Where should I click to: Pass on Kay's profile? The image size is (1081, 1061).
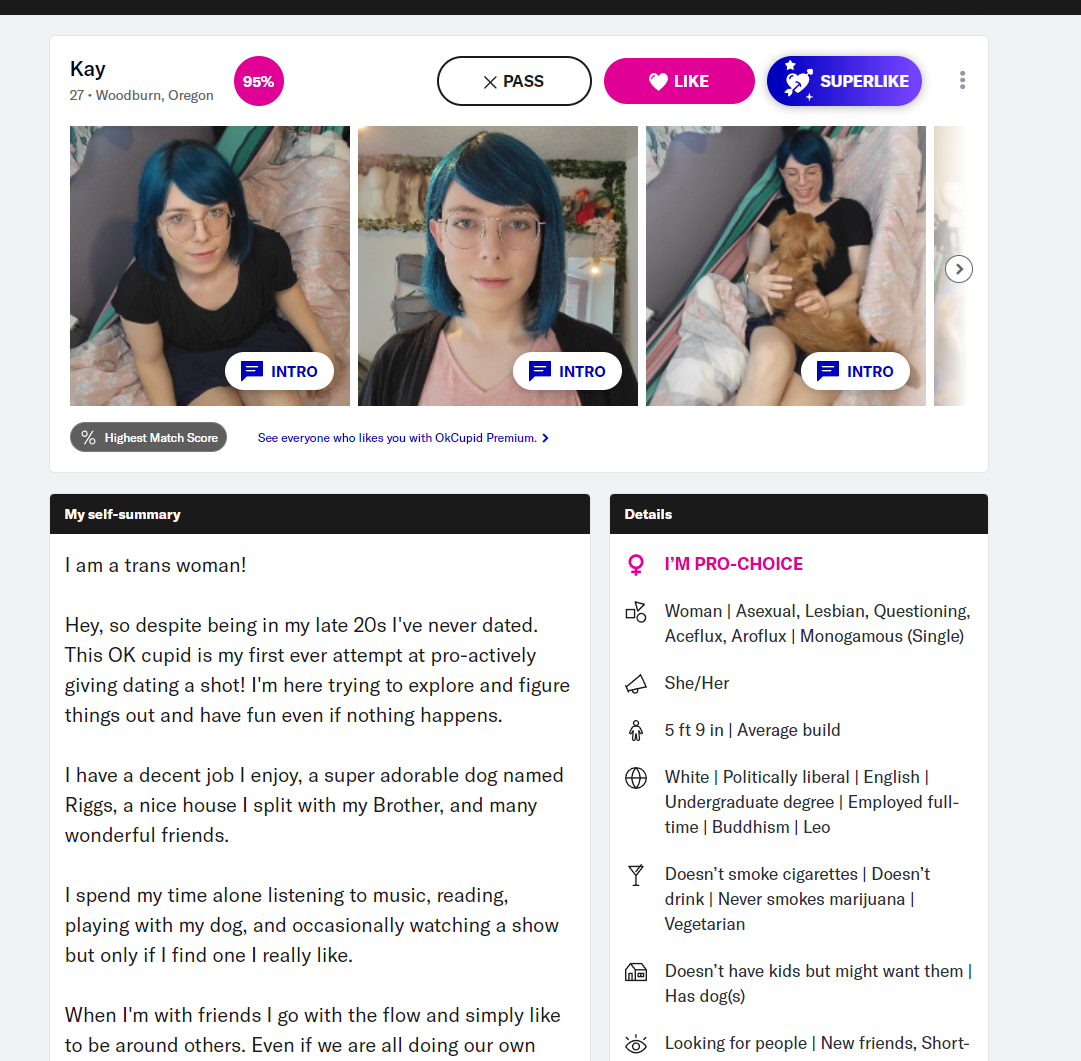pos(514,81)
